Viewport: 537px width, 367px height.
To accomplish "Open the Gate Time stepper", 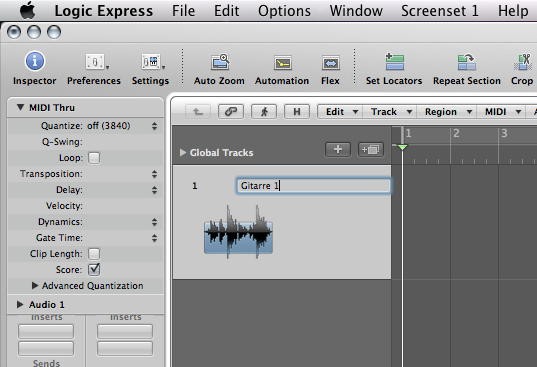I will [154, 238].
